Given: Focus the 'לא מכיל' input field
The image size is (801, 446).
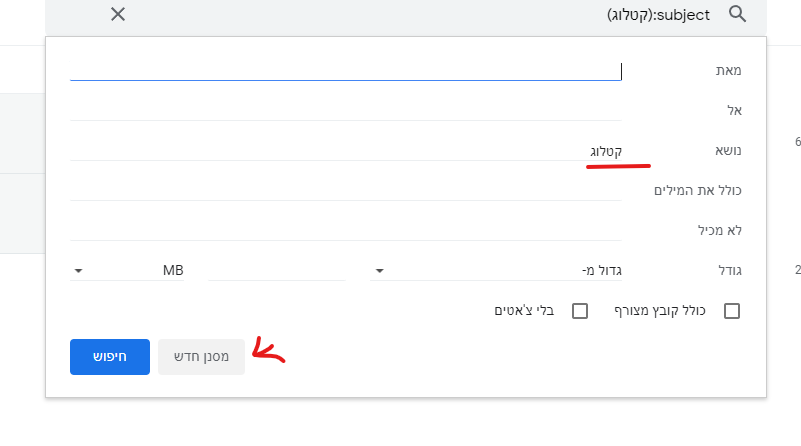Looking at the screenshot, I should click(x=345, y=230).
